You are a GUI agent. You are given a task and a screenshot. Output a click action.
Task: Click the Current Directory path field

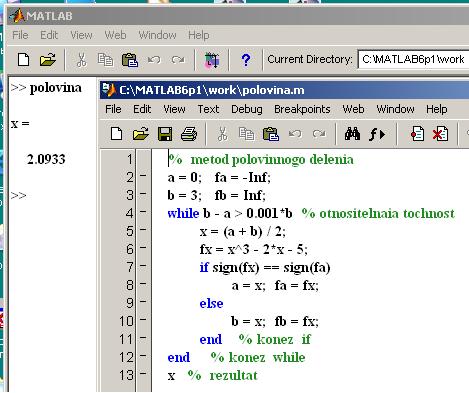[x=413, y=60]
